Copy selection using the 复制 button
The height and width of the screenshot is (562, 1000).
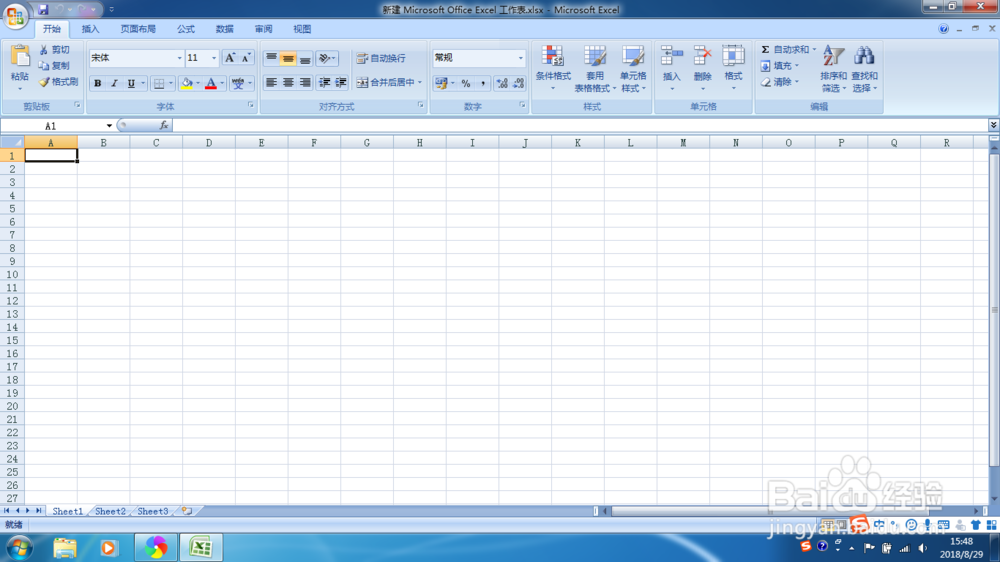pos(54,66)
